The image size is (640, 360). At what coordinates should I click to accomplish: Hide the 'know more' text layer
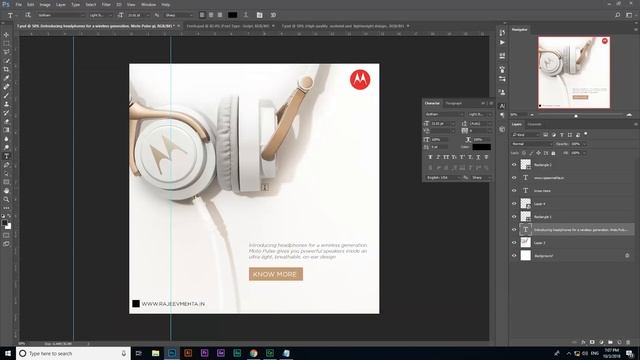(x=514, y=191)
